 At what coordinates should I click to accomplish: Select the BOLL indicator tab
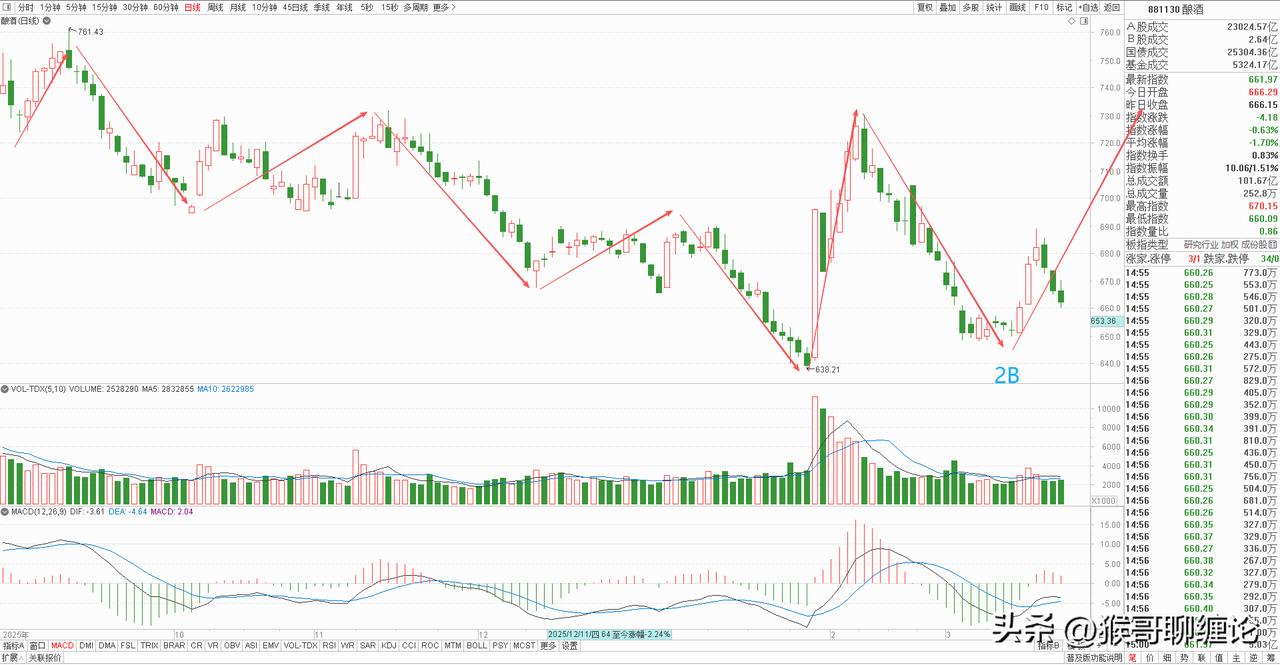tap(477, 645)
